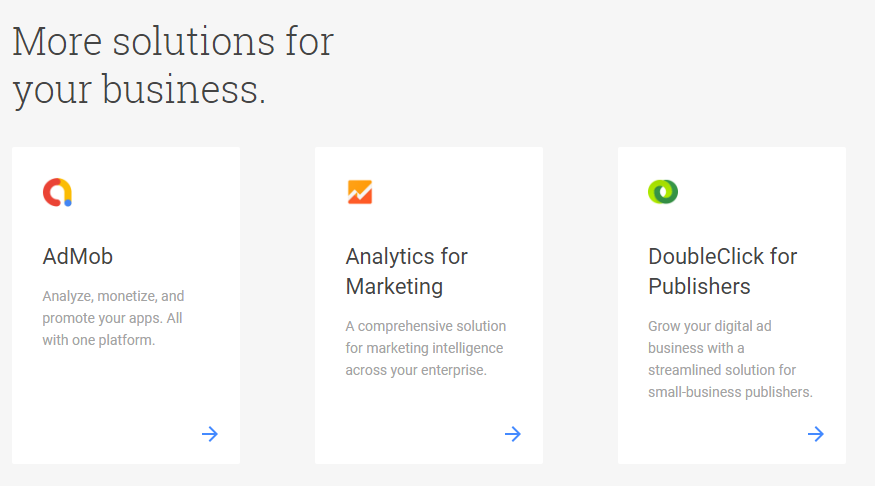The image size is (875, 486).
Task: Click the comprehensive solution description text
Action: [426, 348]
